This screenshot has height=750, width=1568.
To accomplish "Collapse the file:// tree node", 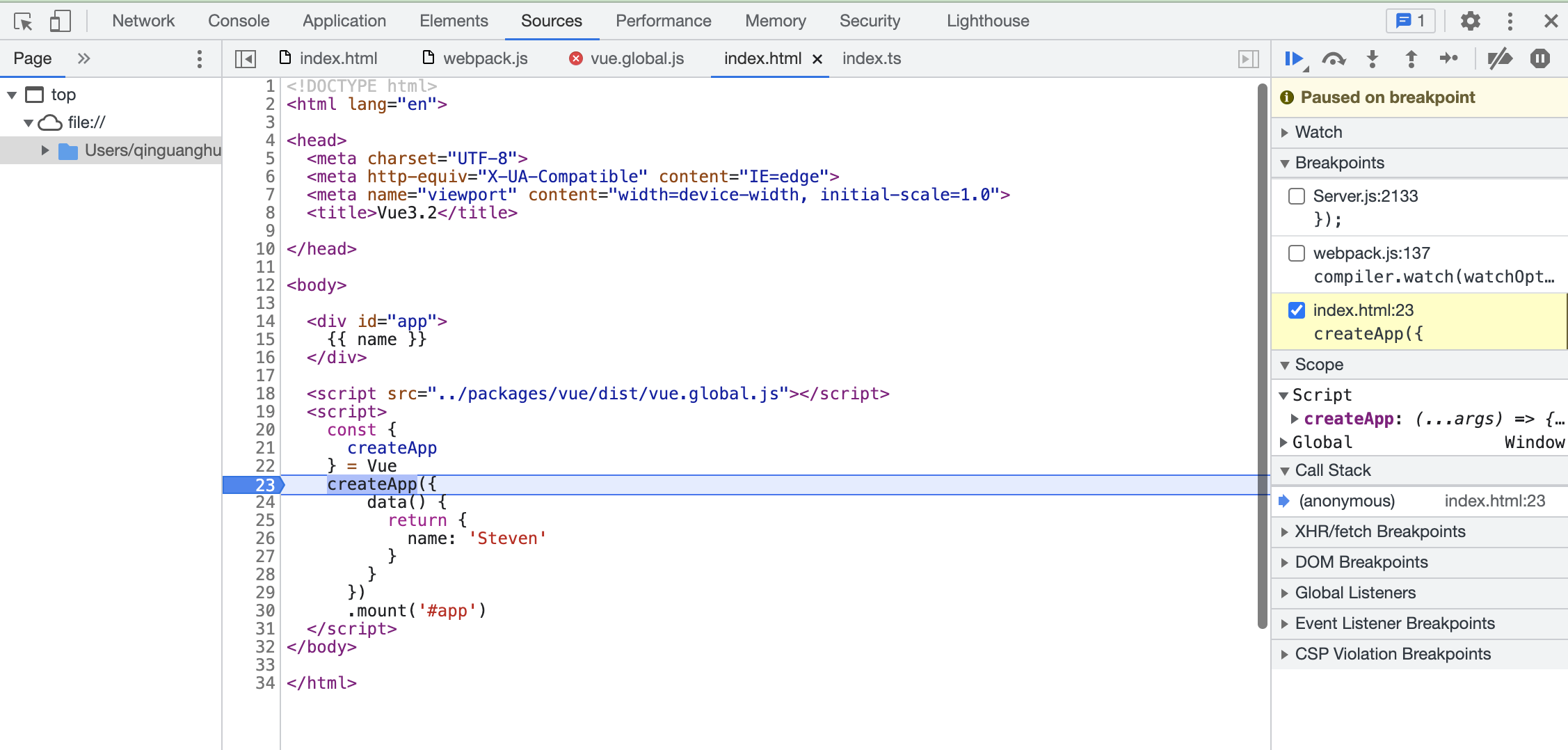I will click(29, 123).
